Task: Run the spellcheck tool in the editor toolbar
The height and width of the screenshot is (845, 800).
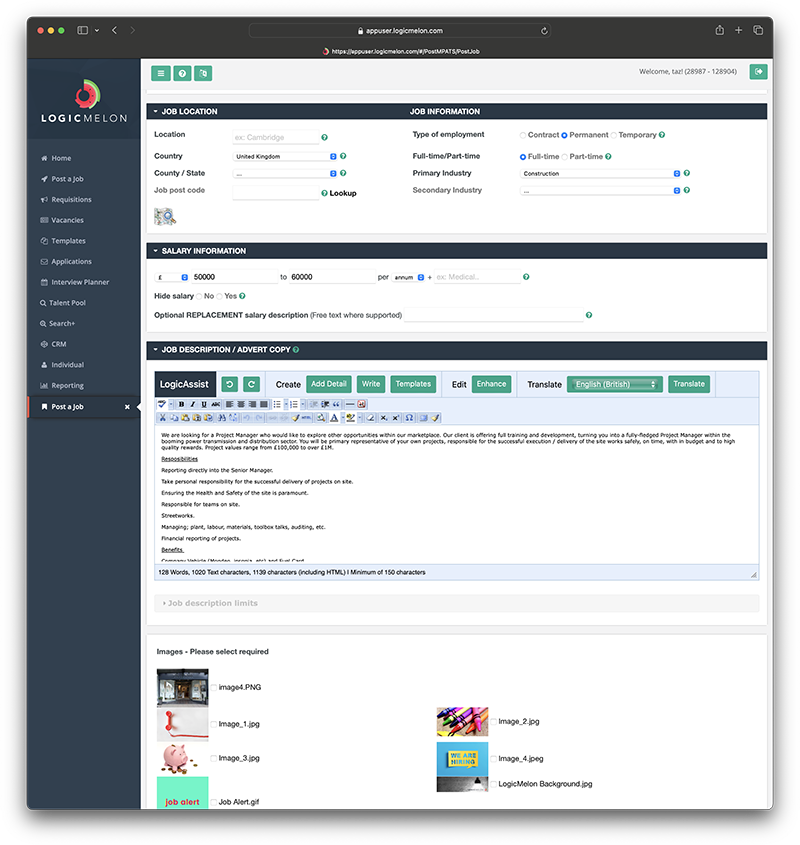Action: coord(160,403)
